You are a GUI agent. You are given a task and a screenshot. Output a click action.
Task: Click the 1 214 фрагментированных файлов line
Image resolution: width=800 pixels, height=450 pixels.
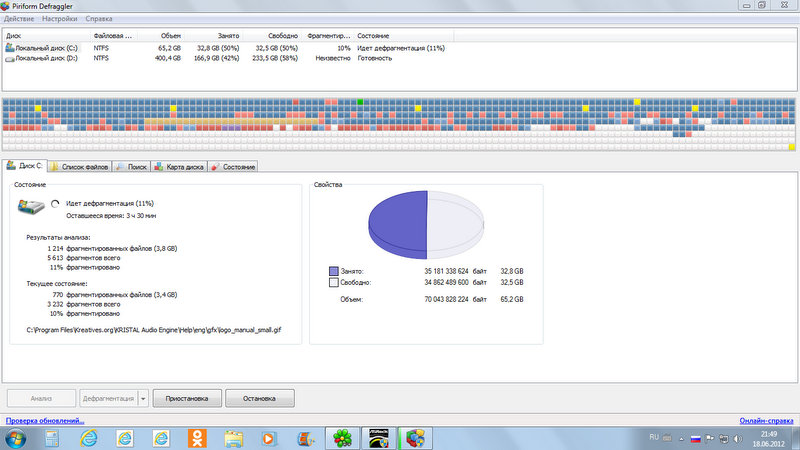tap(112, 248)
